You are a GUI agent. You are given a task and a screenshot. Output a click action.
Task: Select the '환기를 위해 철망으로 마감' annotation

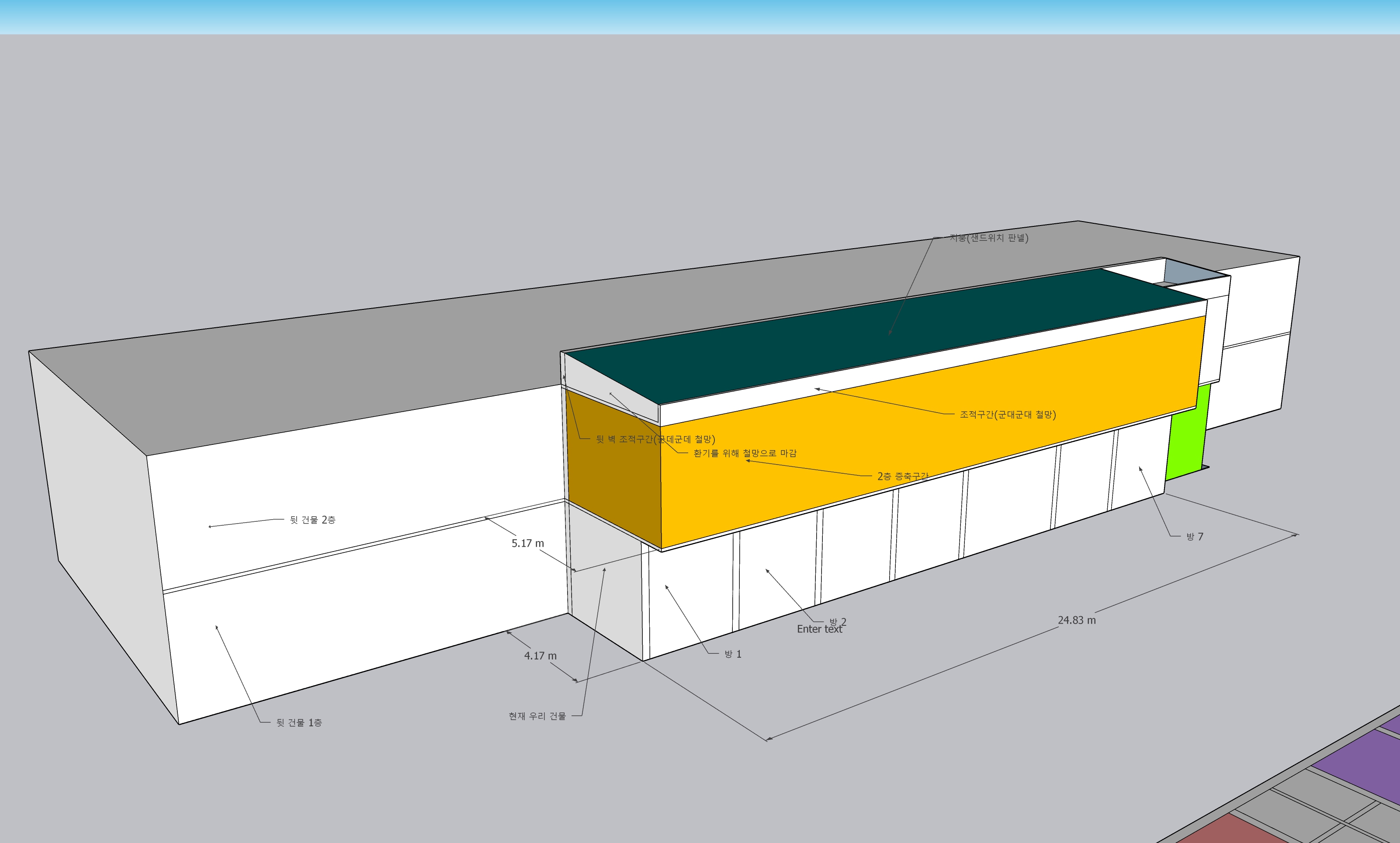coord(745,453)
